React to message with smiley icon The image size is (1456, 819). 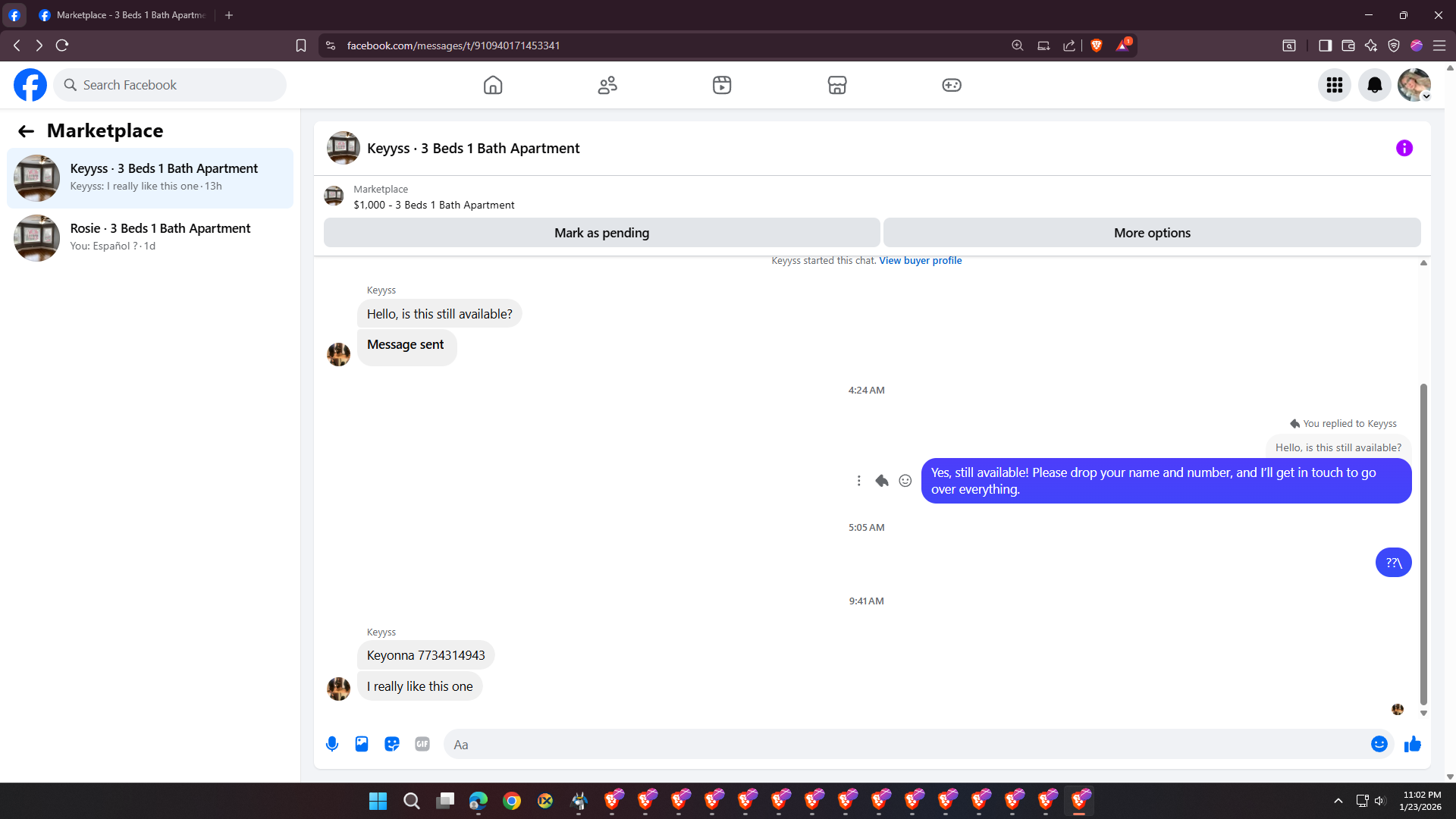[x=905, y=481]
